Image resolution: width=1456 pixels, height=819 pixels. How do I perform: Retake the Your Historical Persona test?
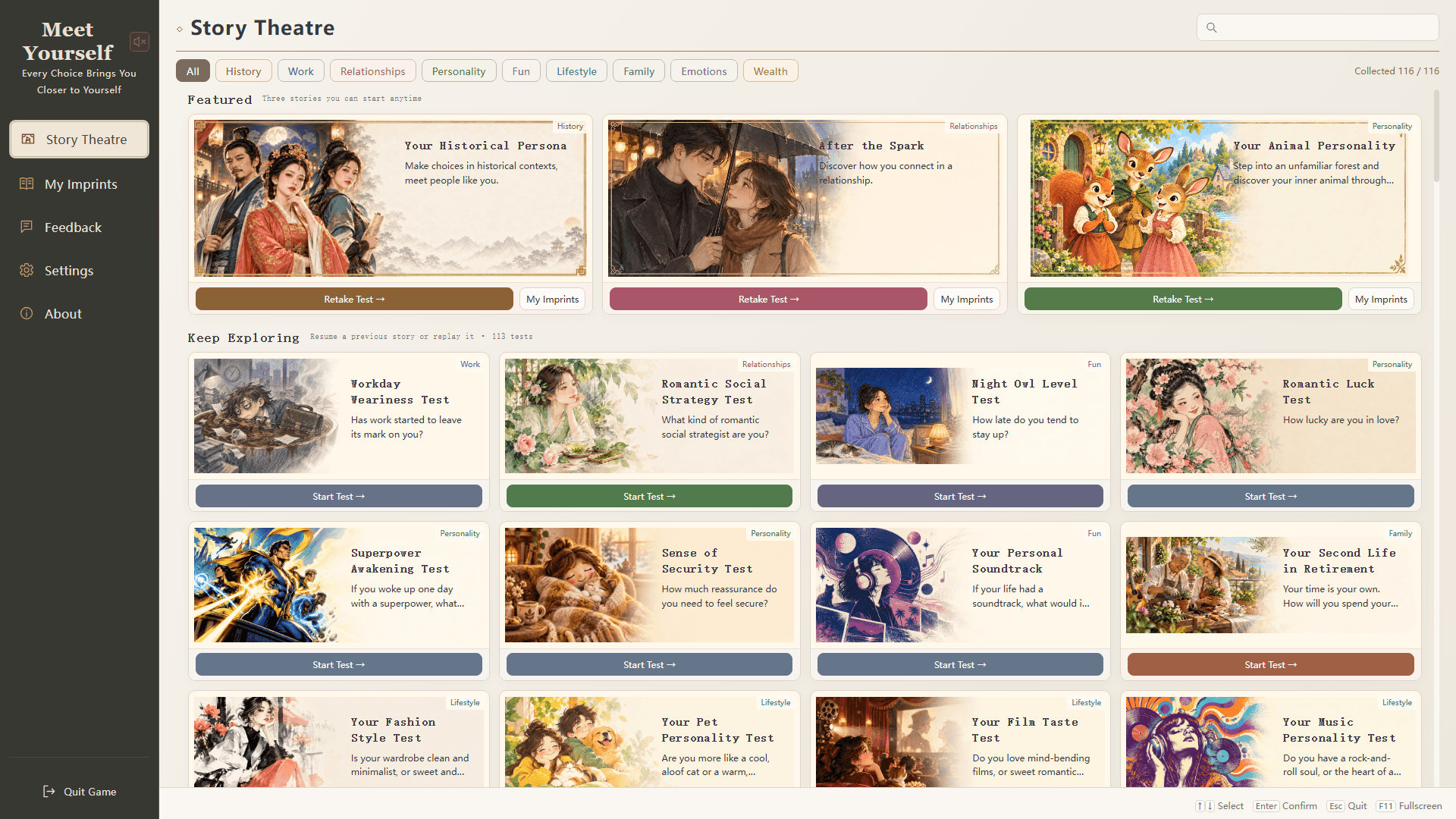pyautogui.click(x=354, y=299)
